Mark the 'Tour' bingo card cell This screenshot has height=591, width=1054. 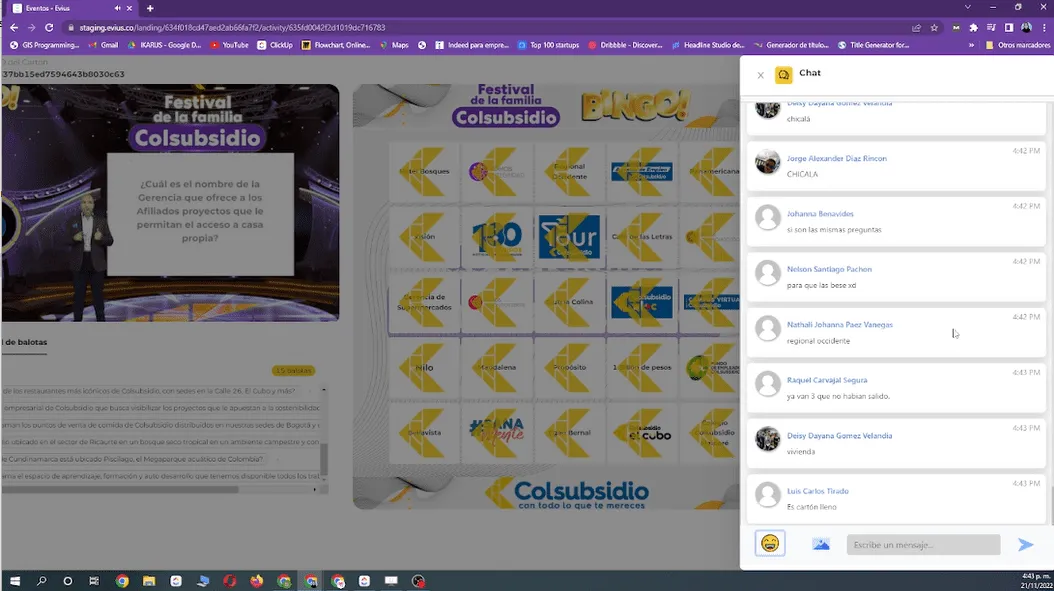click(x=570, y=238)
